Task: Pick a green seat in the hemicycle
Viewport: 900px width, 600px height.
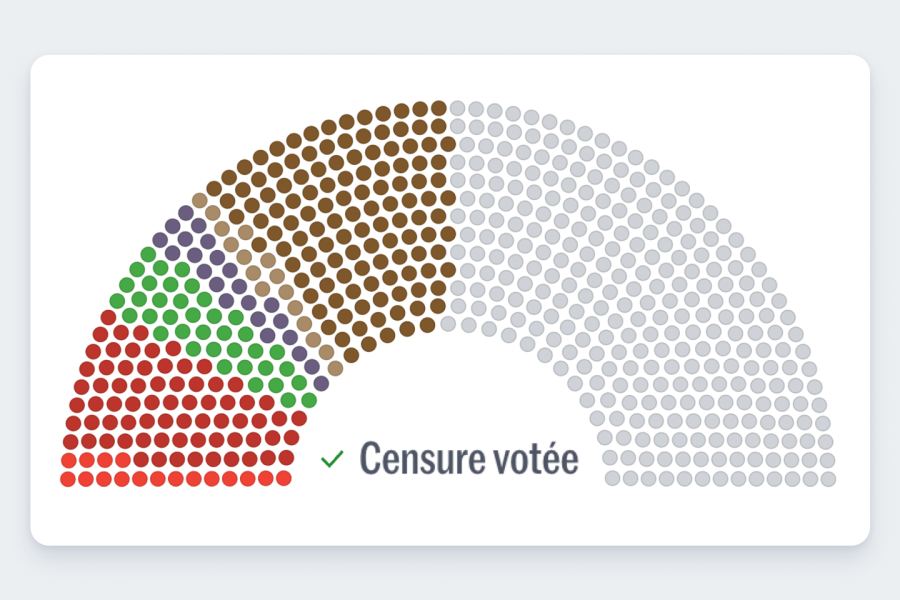Action: (x=195, y=317)
